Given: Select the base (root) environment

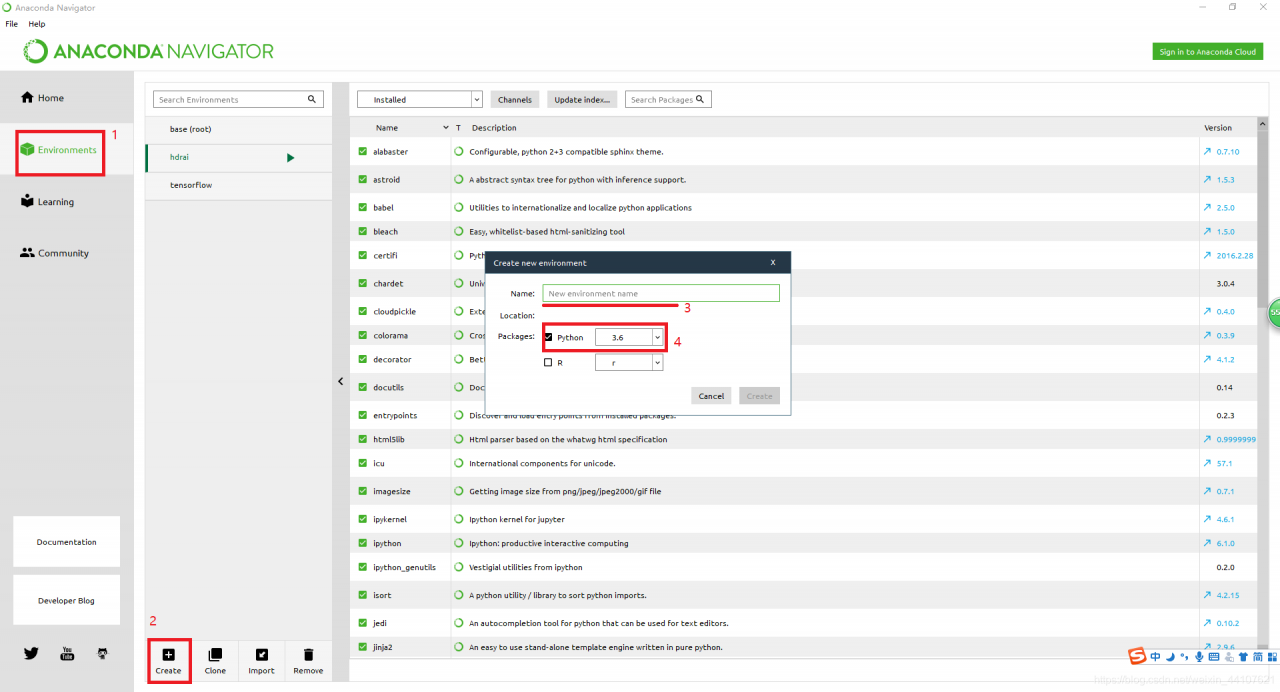Looking at the screenshot, I should point(238,129).
